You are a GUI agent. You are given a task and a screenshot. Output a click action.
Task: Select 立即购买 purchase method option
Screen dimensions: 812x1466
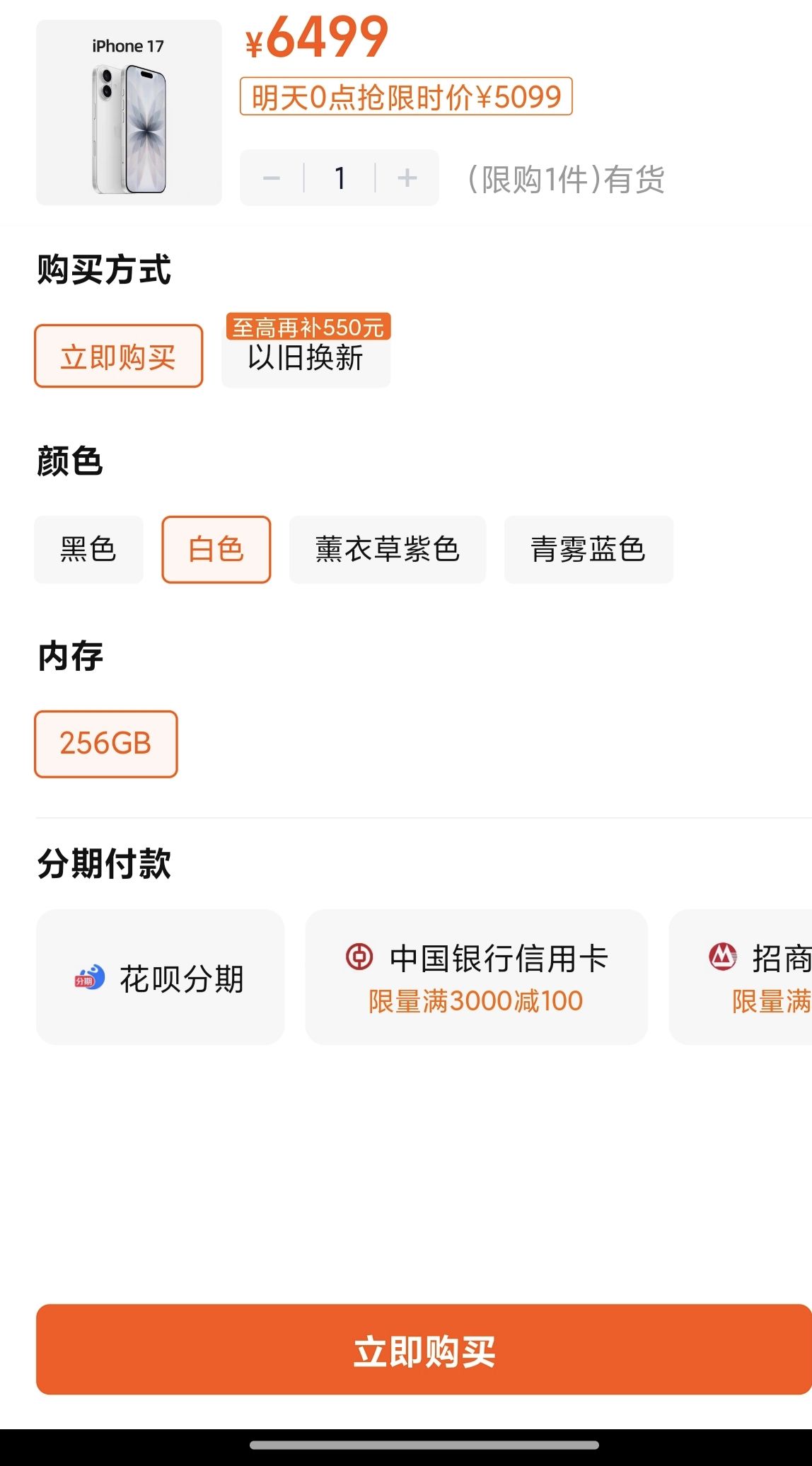[119, 357]
